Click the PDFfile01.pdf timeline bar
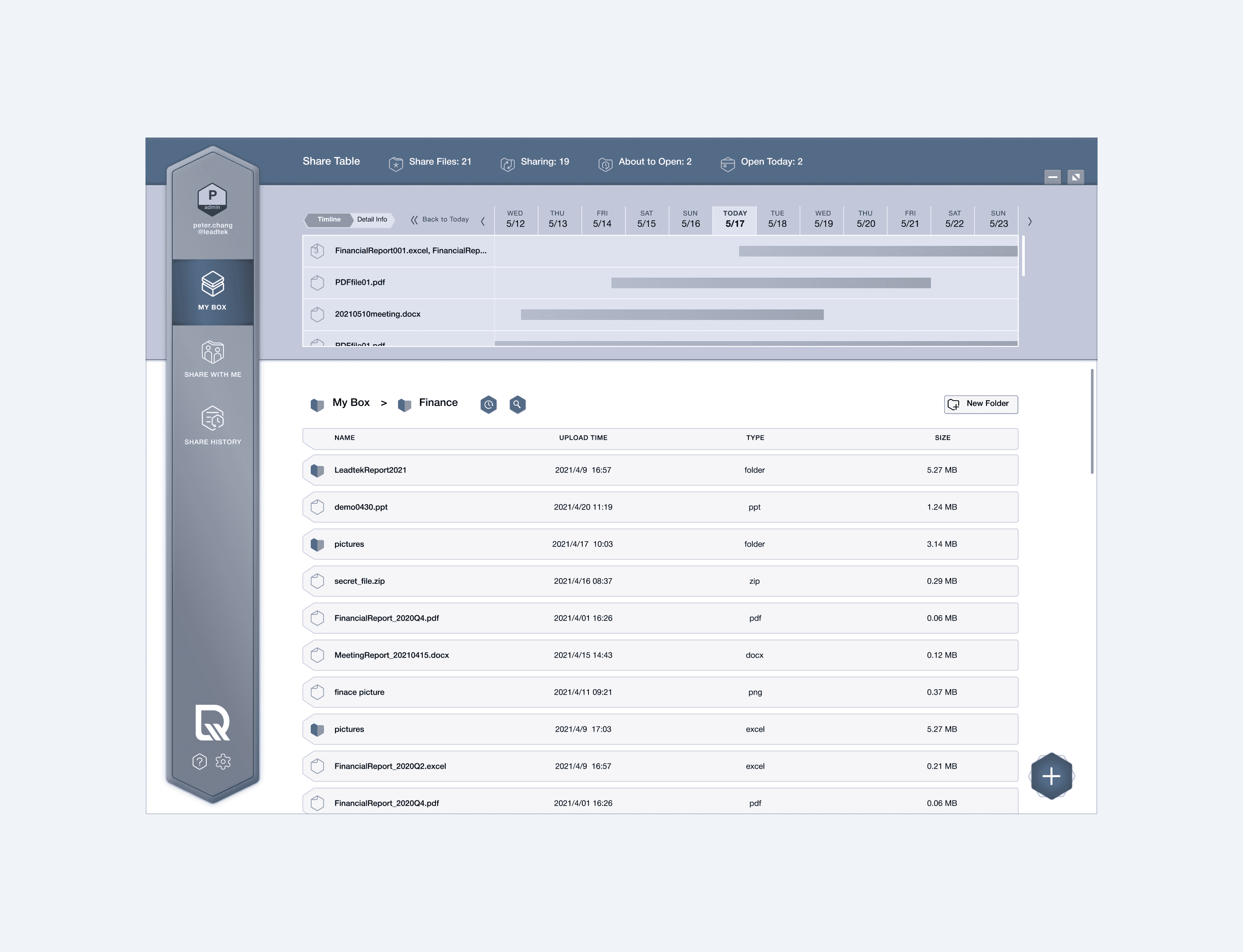Image resolution: width=1243 pixels, height=952 pixels. click(x=770, y=283)
